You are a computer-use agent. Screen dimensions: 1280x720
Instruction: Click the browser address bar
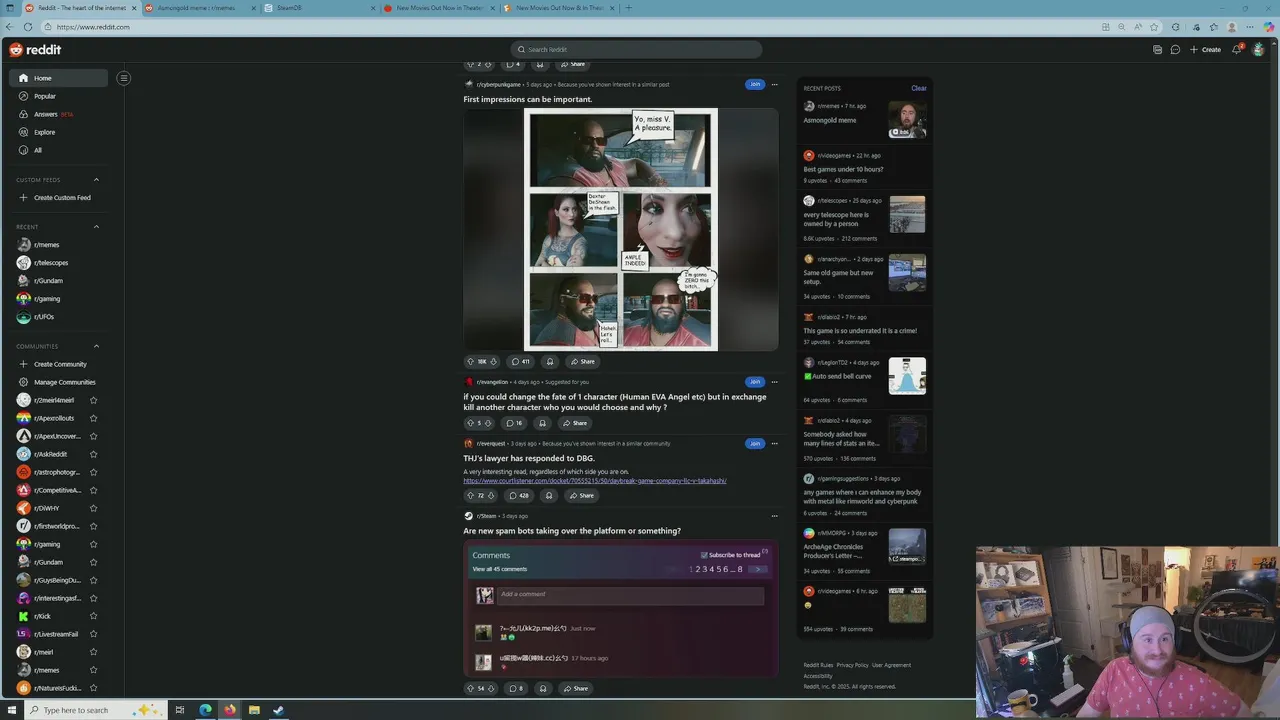click(570, 27)
